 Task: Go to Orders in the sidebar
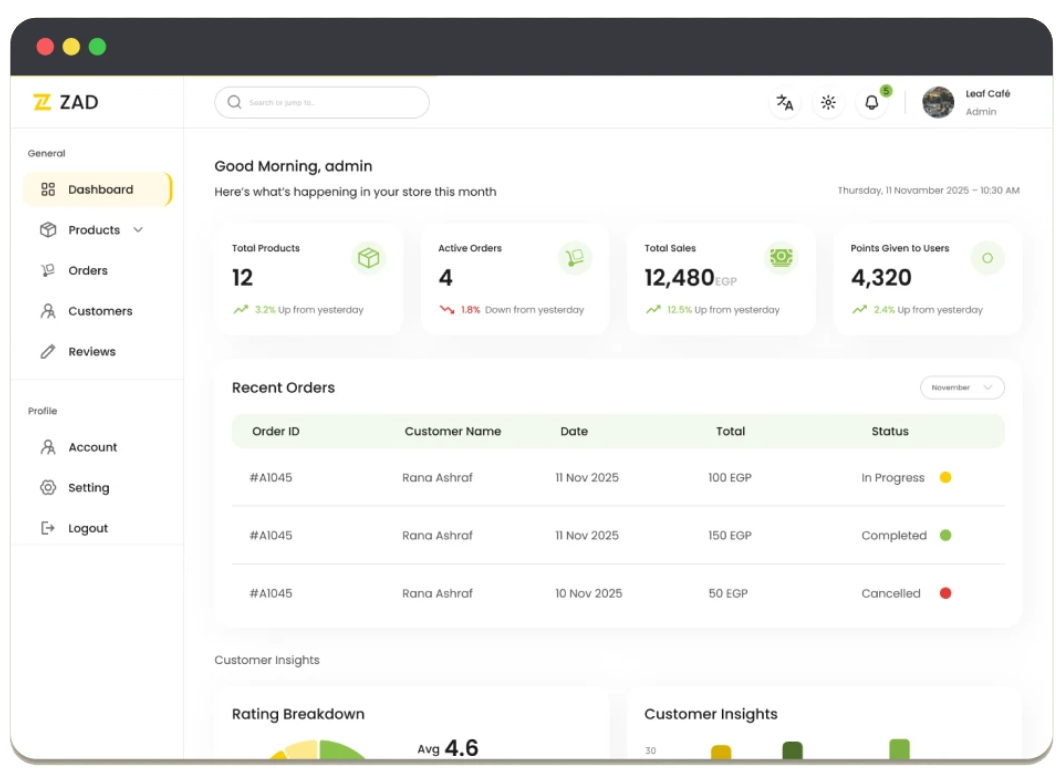[x=87, y=271]
